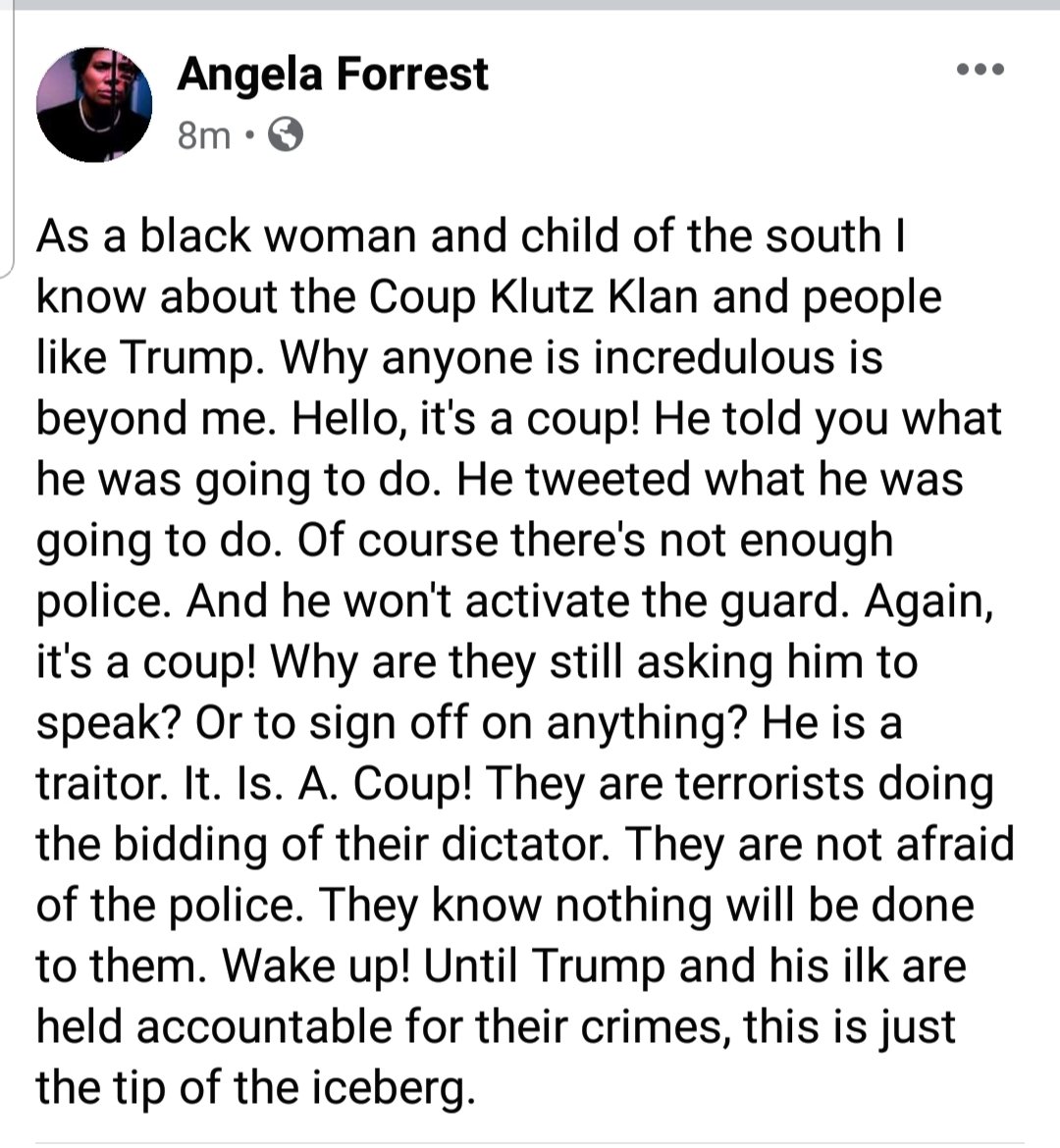The height and width of the screenshot is (1148, 1060).
Task: Click the text 'They know nothing will be done'
Action: click(646, 907)
